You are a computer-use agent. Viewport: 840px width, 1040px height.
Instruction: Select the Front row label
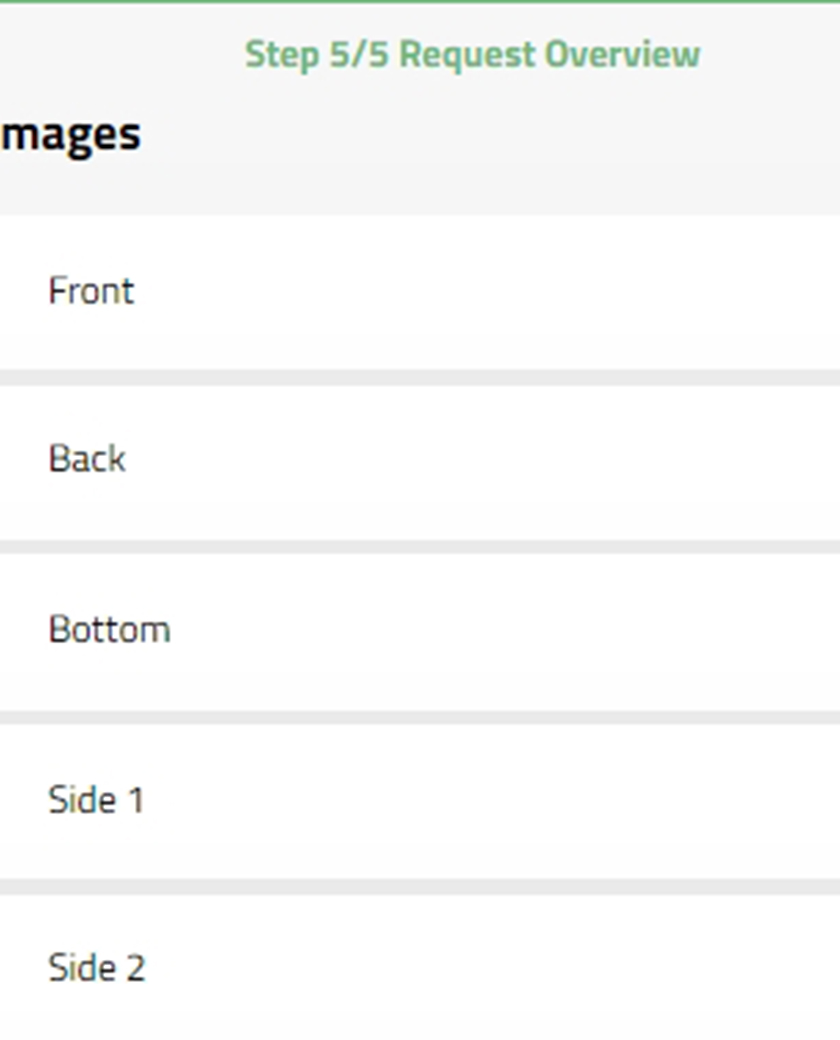[91, 291]
